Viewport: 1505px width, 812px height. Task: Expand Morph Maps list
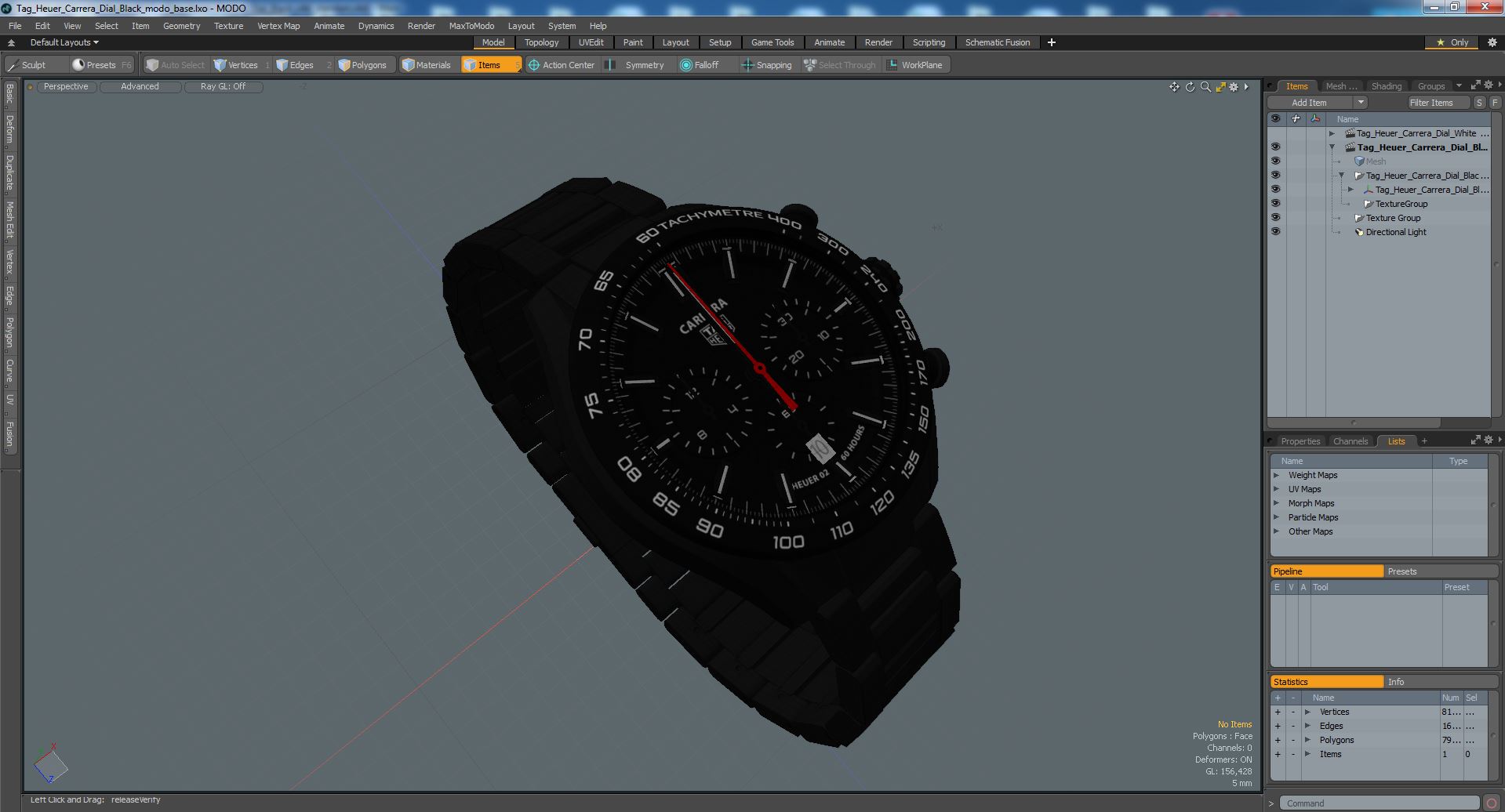click(x=1276, y=503)
